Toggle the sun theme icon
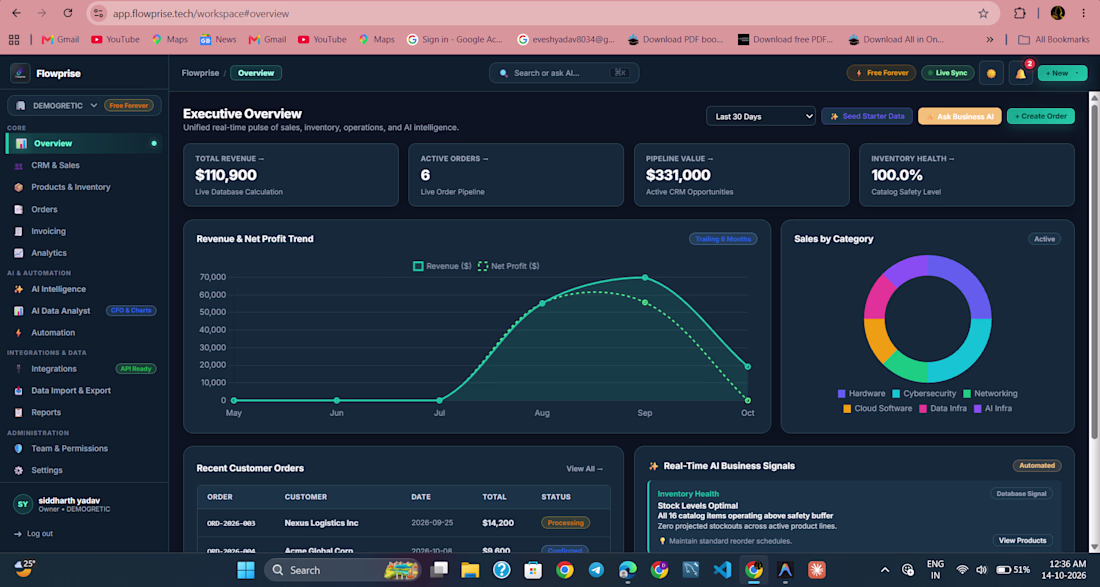This screenshot has width=1100, height=587. click(991, 73)
